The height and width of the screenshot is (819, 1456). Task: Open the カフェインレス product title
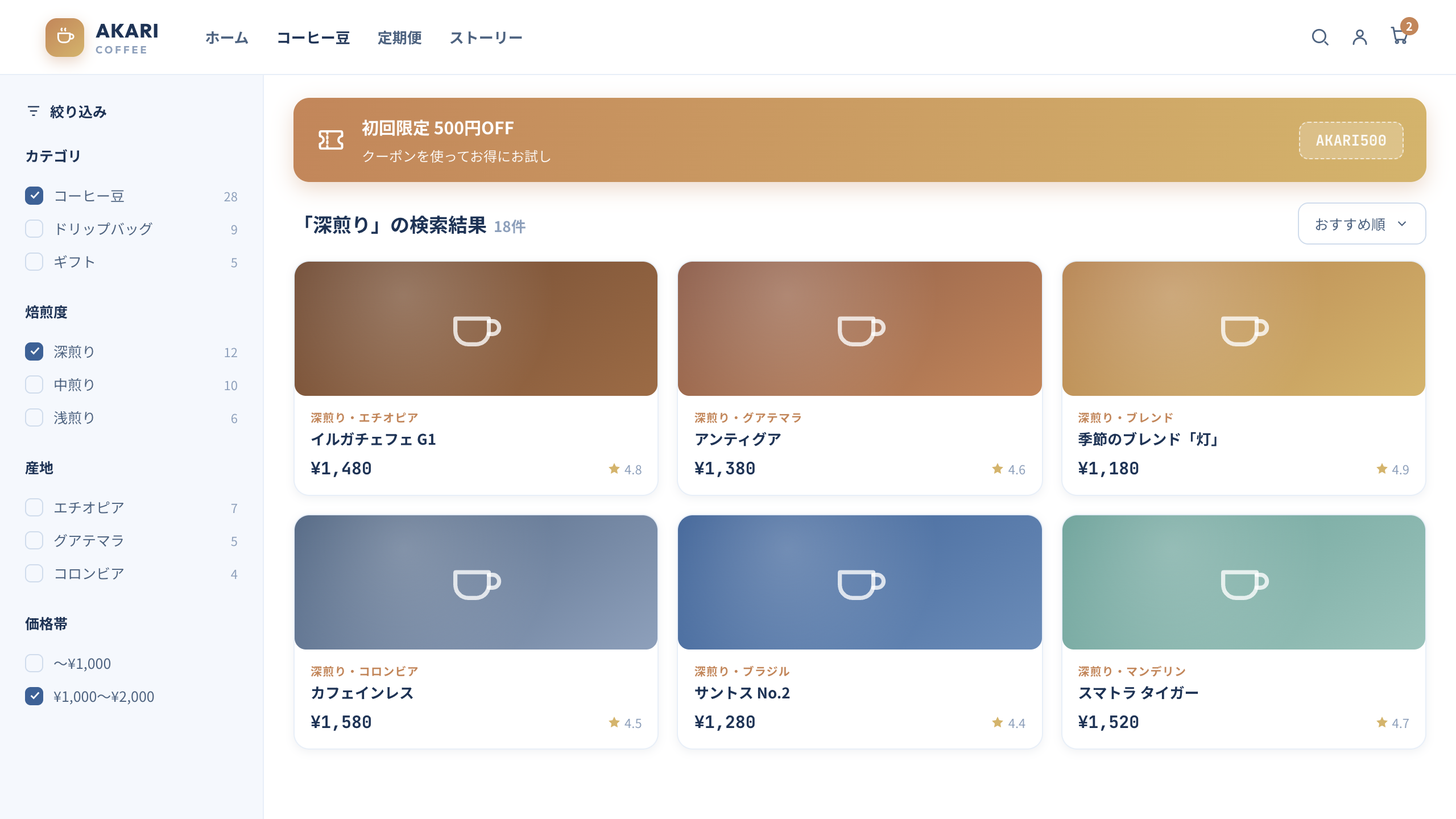[x=362, y=693]
